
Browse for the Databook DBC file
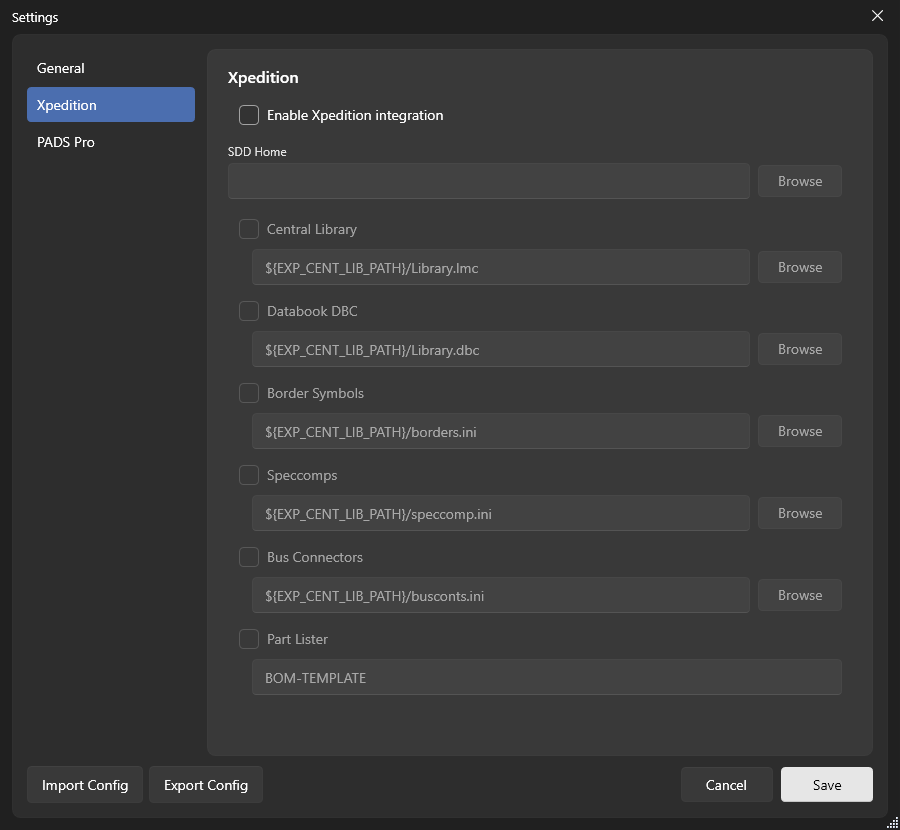[800, 349]
